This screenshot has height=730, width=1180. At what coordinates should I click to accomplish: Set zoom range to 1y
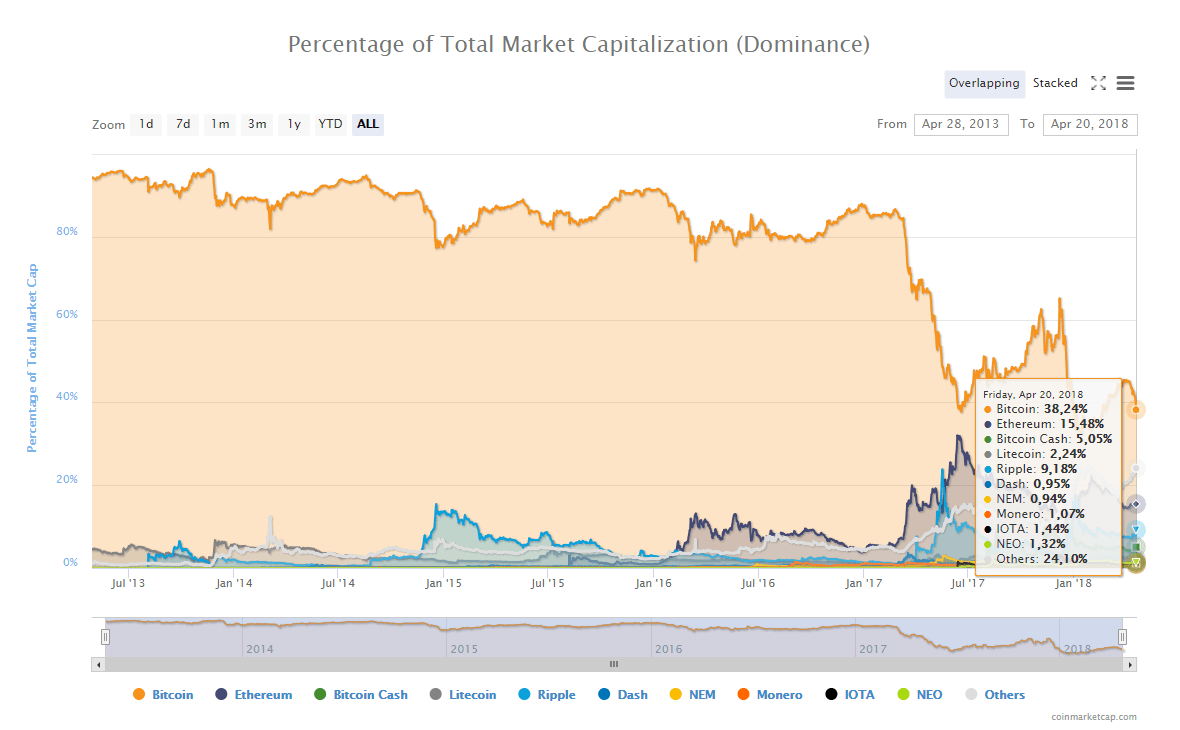pos(294,124)
